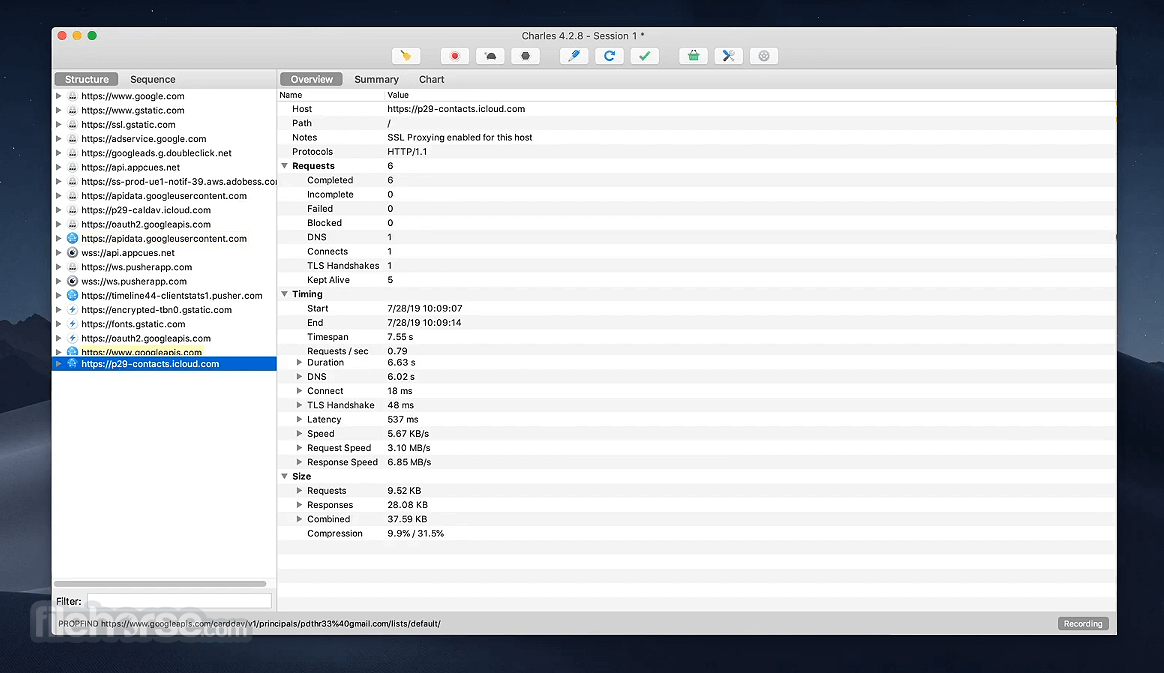The image size is (1164, 673).
Task: Click the lightning icon beside encrypted-tbn0.gstatic.com
Action: [72, 309]
